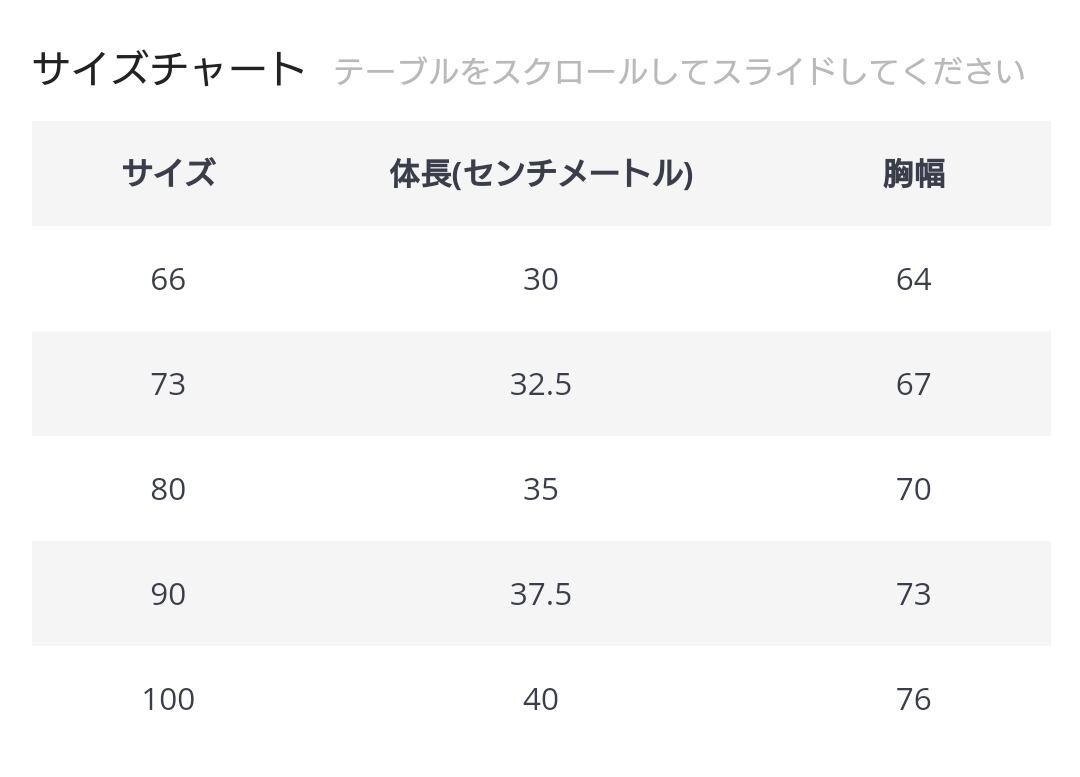Select the size 100 cell
Viewport: 1080px width, 777px height.
[168, 700]
